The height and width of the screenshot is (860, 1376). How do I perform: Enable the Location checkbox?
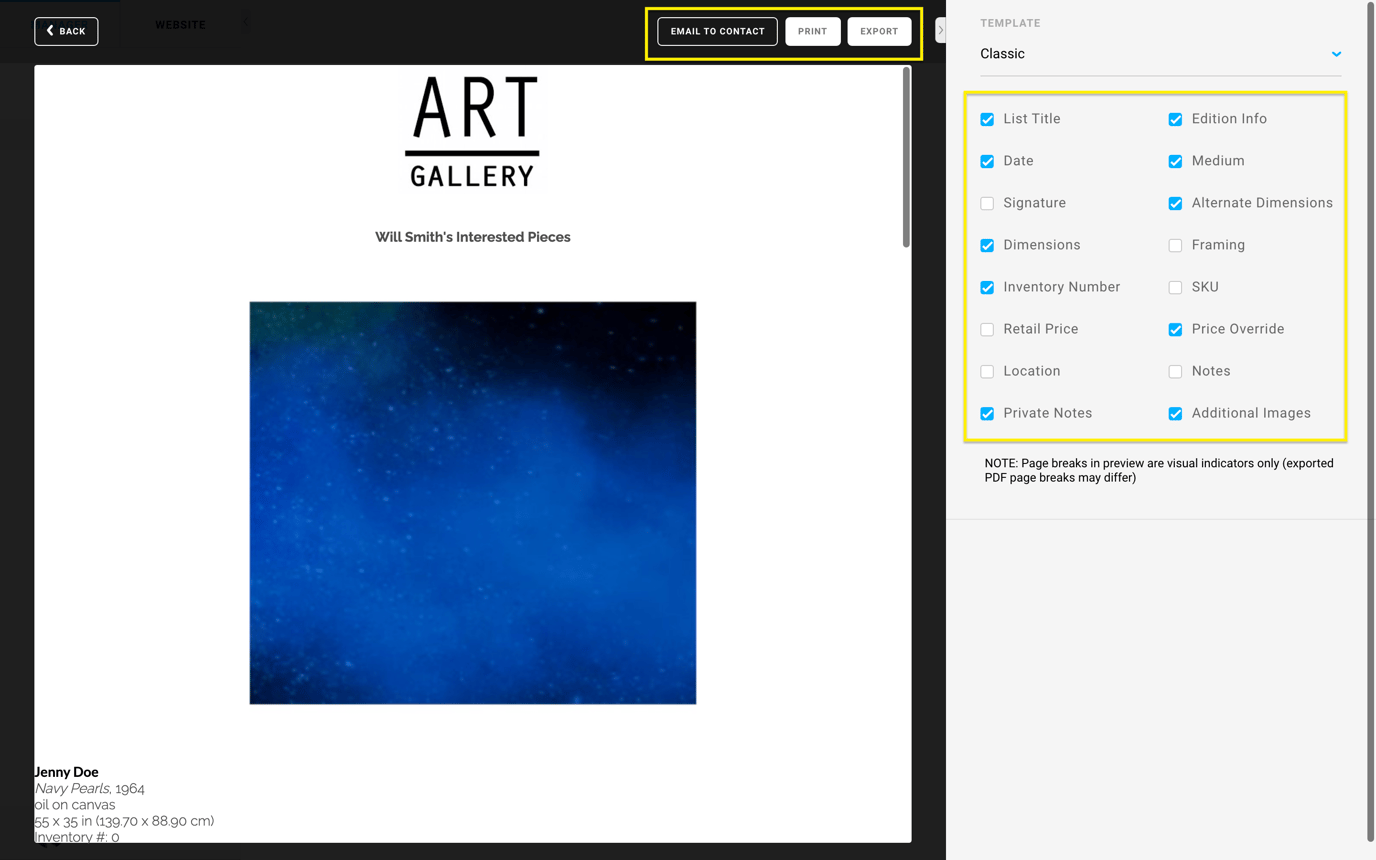click(x=987, y=371)
